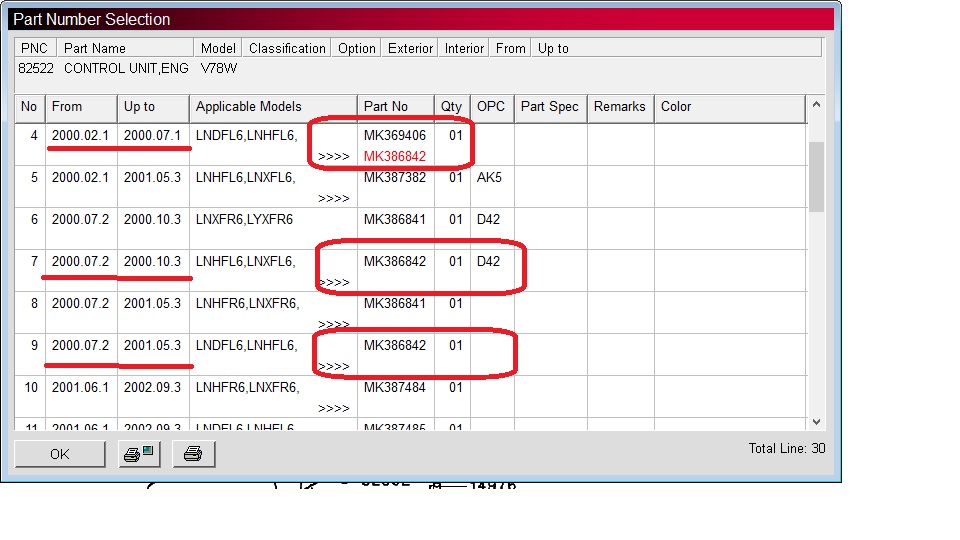
Task: Click the Classification header in the top panel
Action: 287,48
